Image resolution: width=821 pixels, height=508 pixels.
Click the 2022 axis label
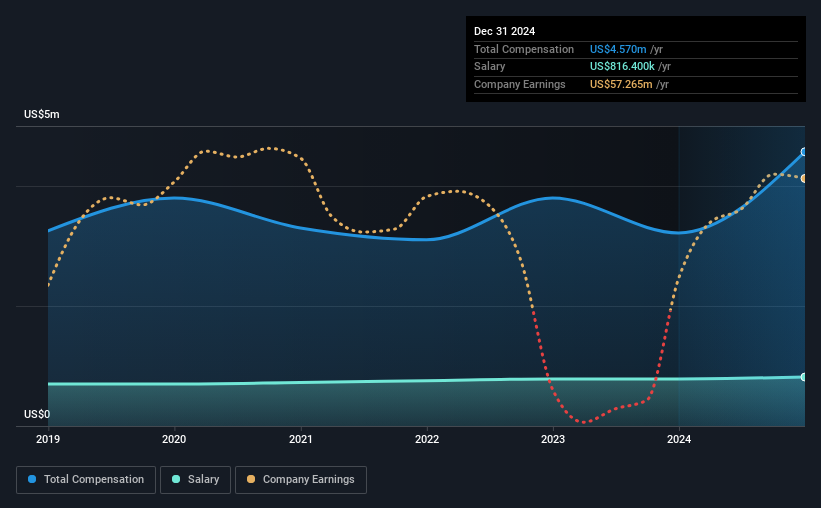pos(427,439)
